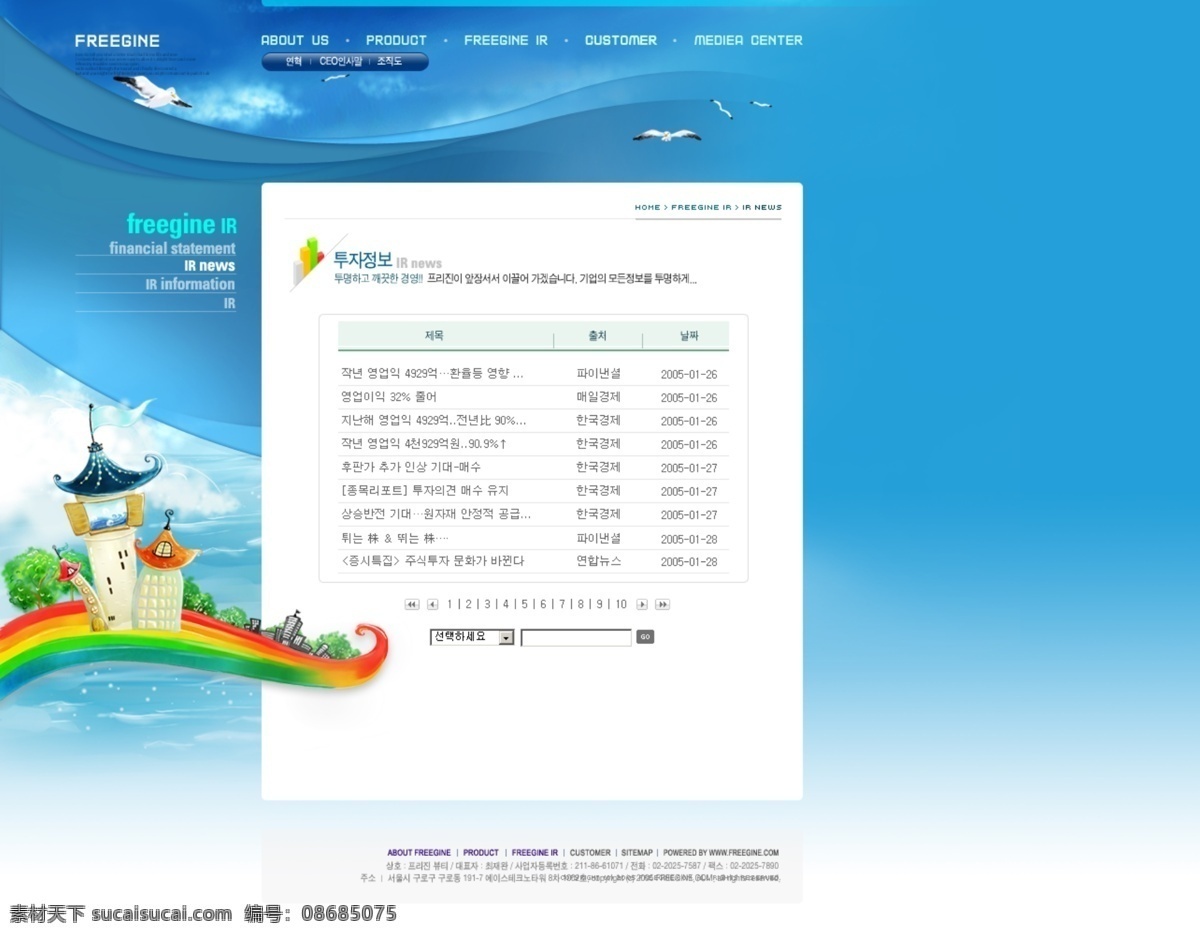Open IR news in sidebar

click(x=210, y=266)
